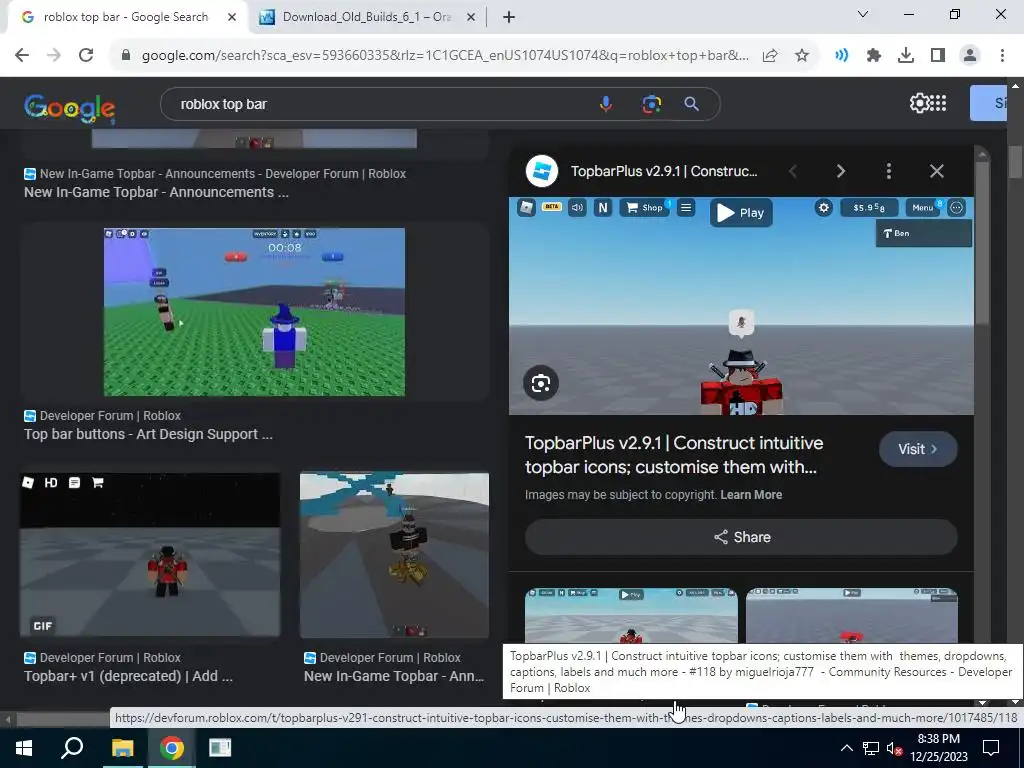The image size is (1024, 768).
Task: Close the Download_Old_Builds tab
Action: [470, 17]
